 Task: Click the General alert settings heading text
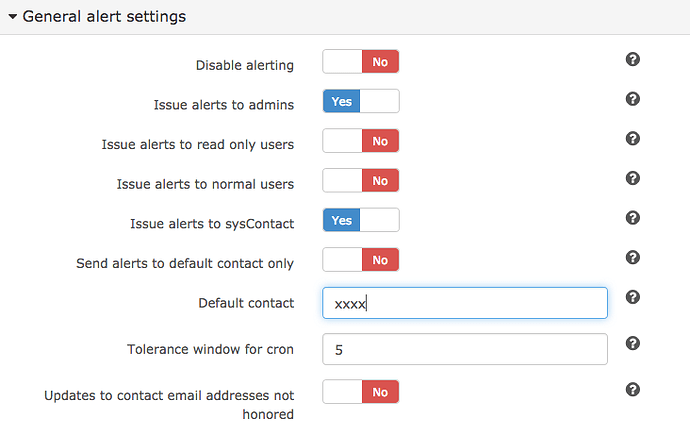coord(104,17)
